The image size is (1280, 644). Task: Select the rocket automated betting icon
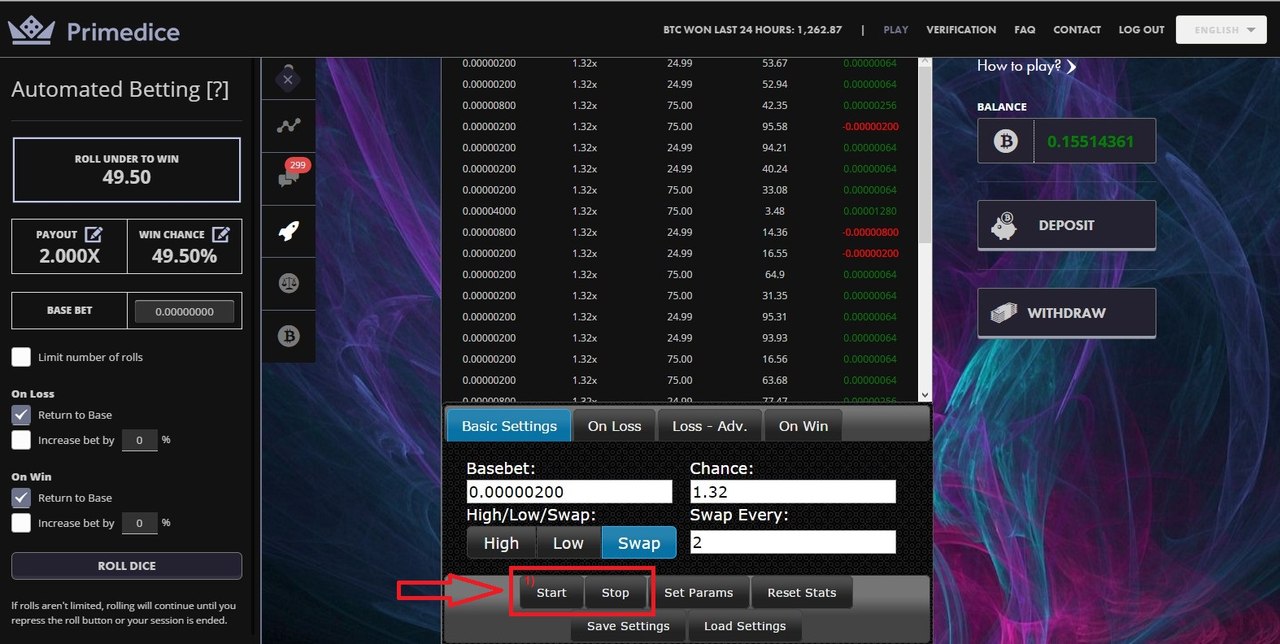pyautogui.click(x=288, y=232)
